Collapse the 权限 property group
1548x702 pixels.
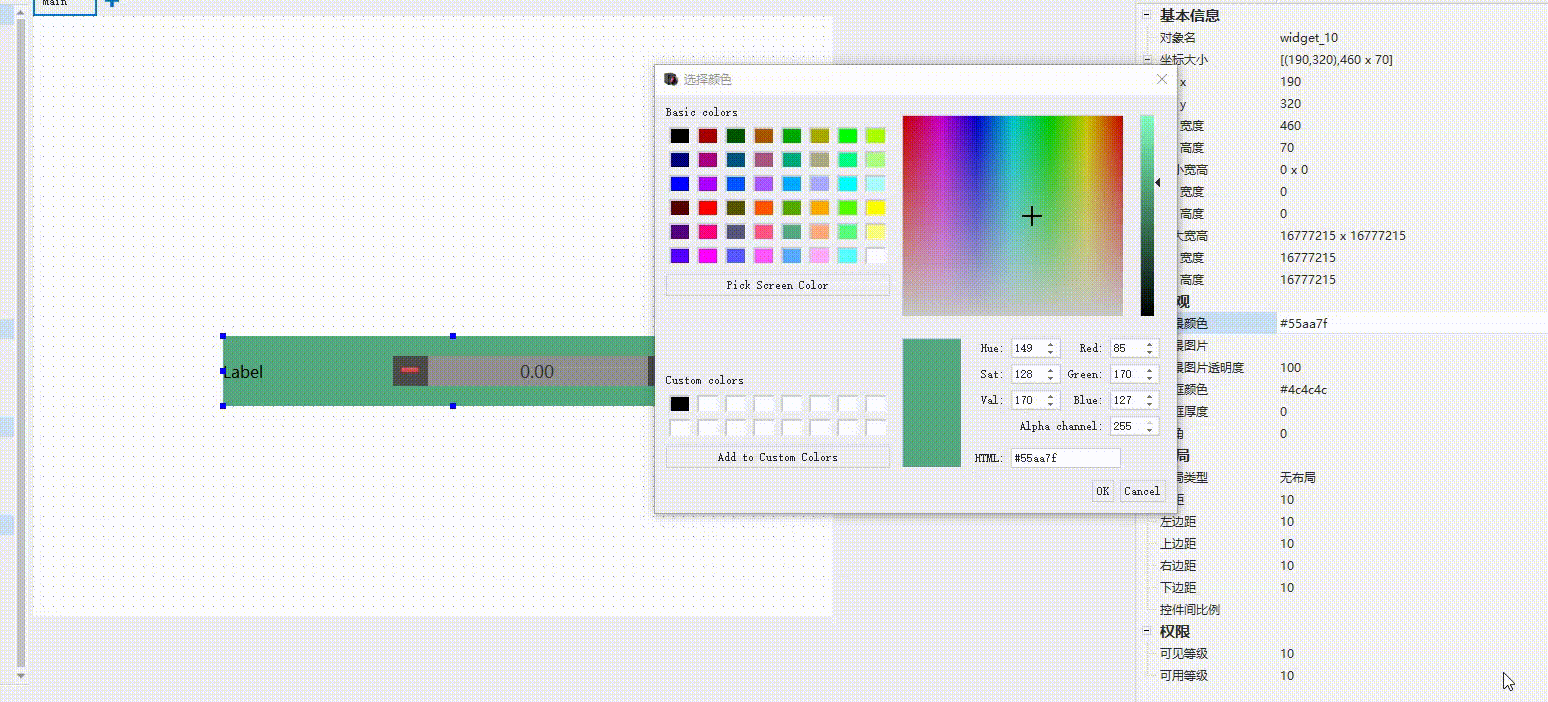(1147, 631)
